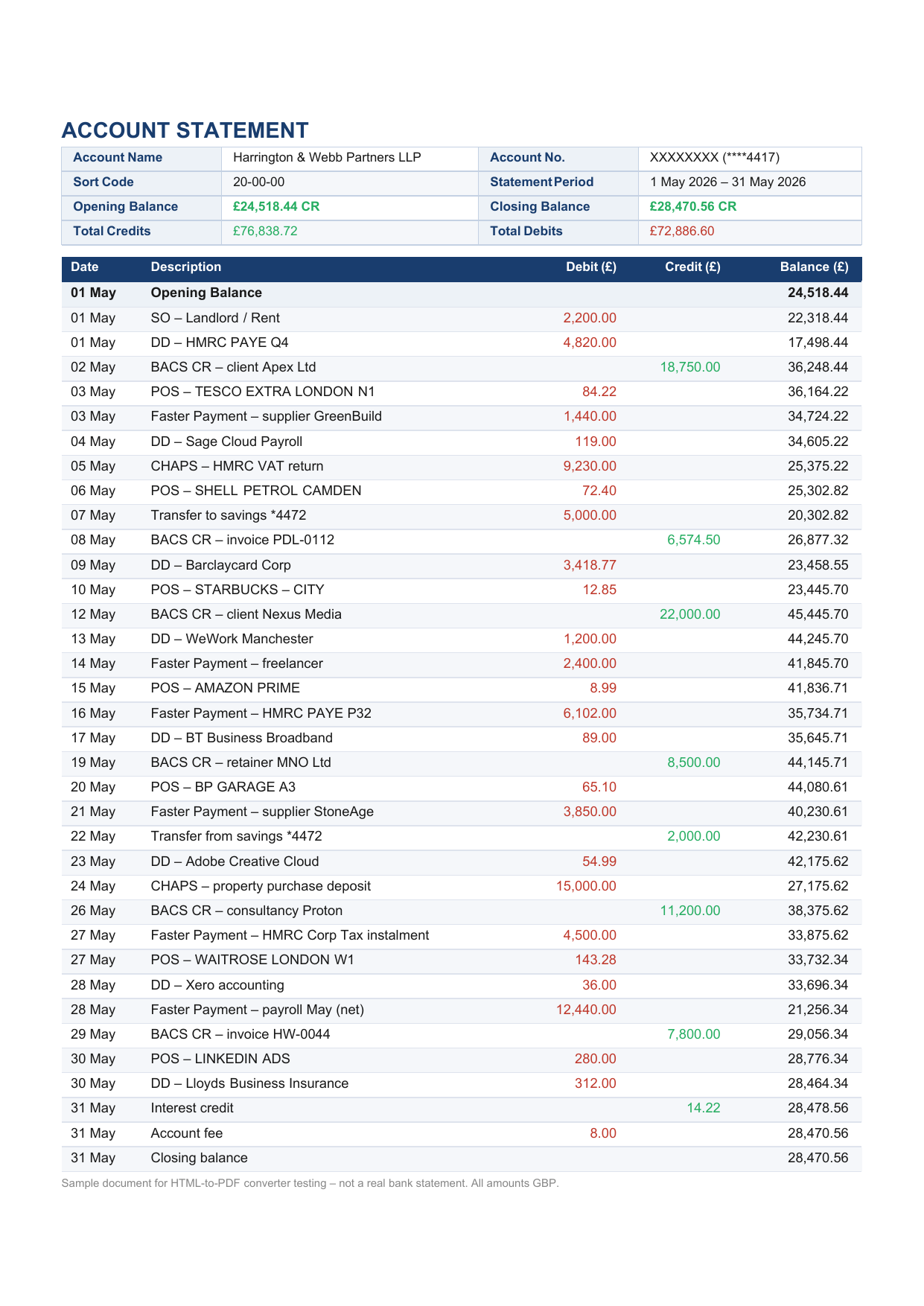
Task: Click the ACCOUNT STATEMENT heading
Action: point(185,130)
